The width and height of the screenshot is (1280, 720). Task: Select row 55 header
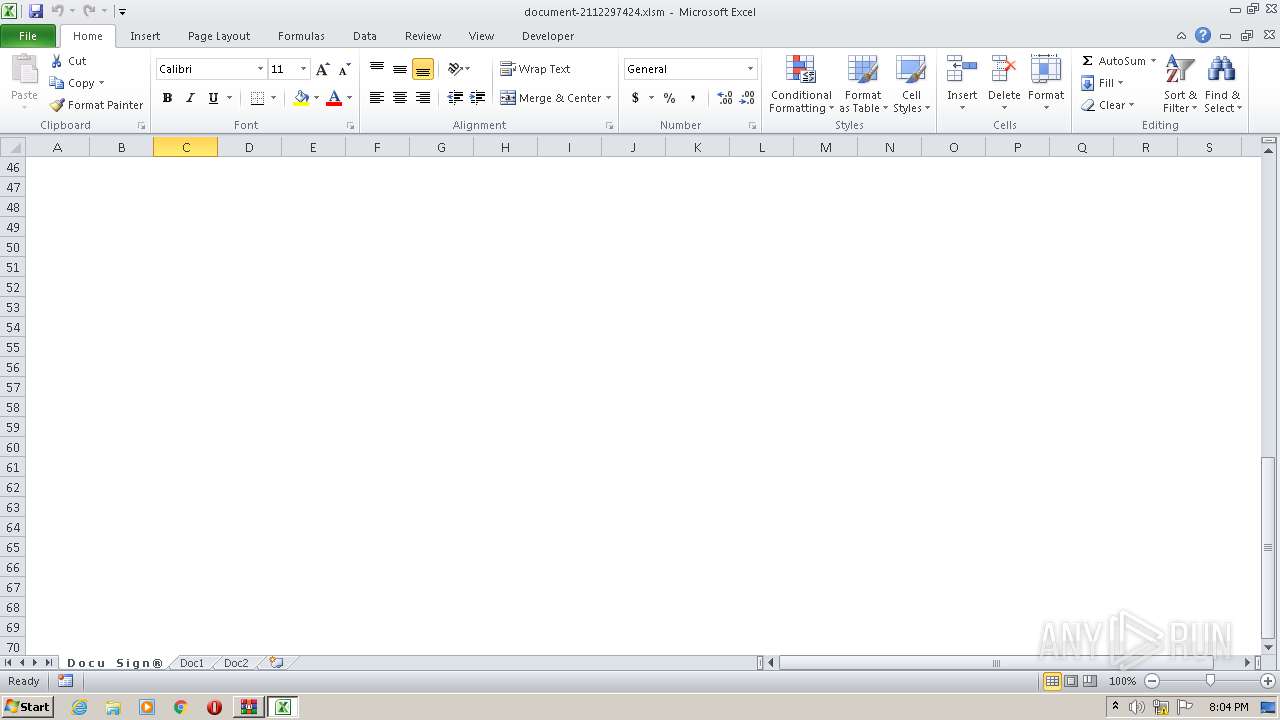click(13, 347)
